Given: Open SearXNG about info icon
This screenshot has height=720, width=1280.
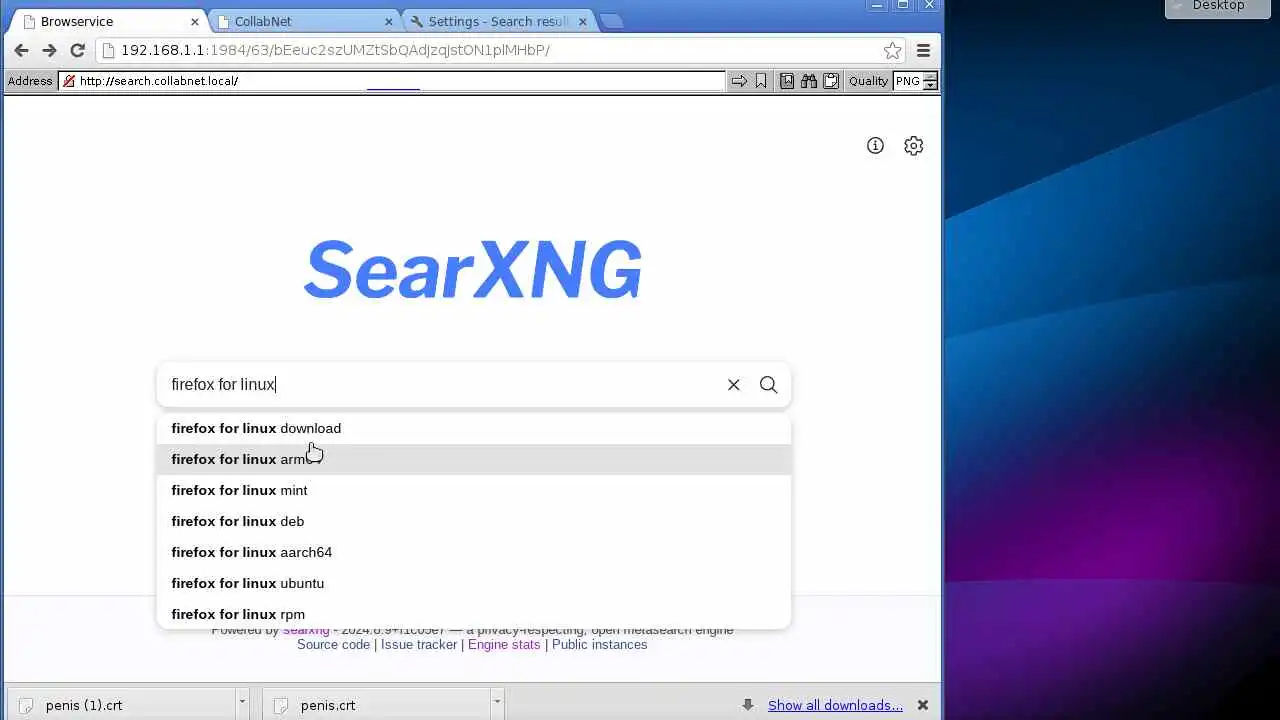Looking at the screenshot, I should pos(875,146).
